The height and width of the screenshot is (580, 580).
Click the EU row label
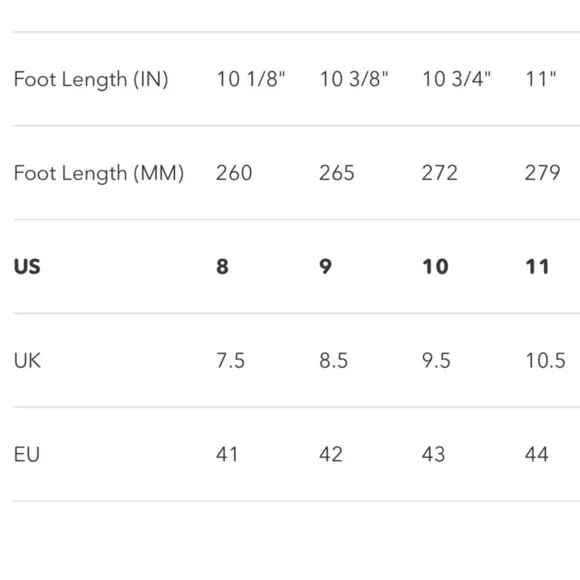coord(27,454)
